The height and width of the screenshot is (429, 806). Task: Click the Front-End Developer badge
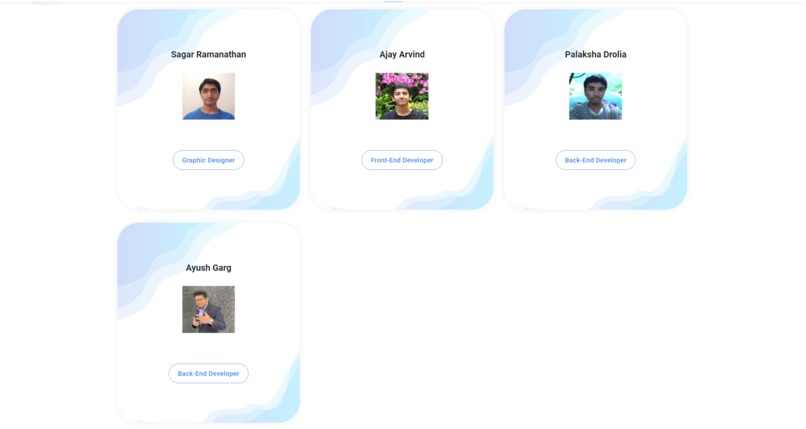point(402,160)
